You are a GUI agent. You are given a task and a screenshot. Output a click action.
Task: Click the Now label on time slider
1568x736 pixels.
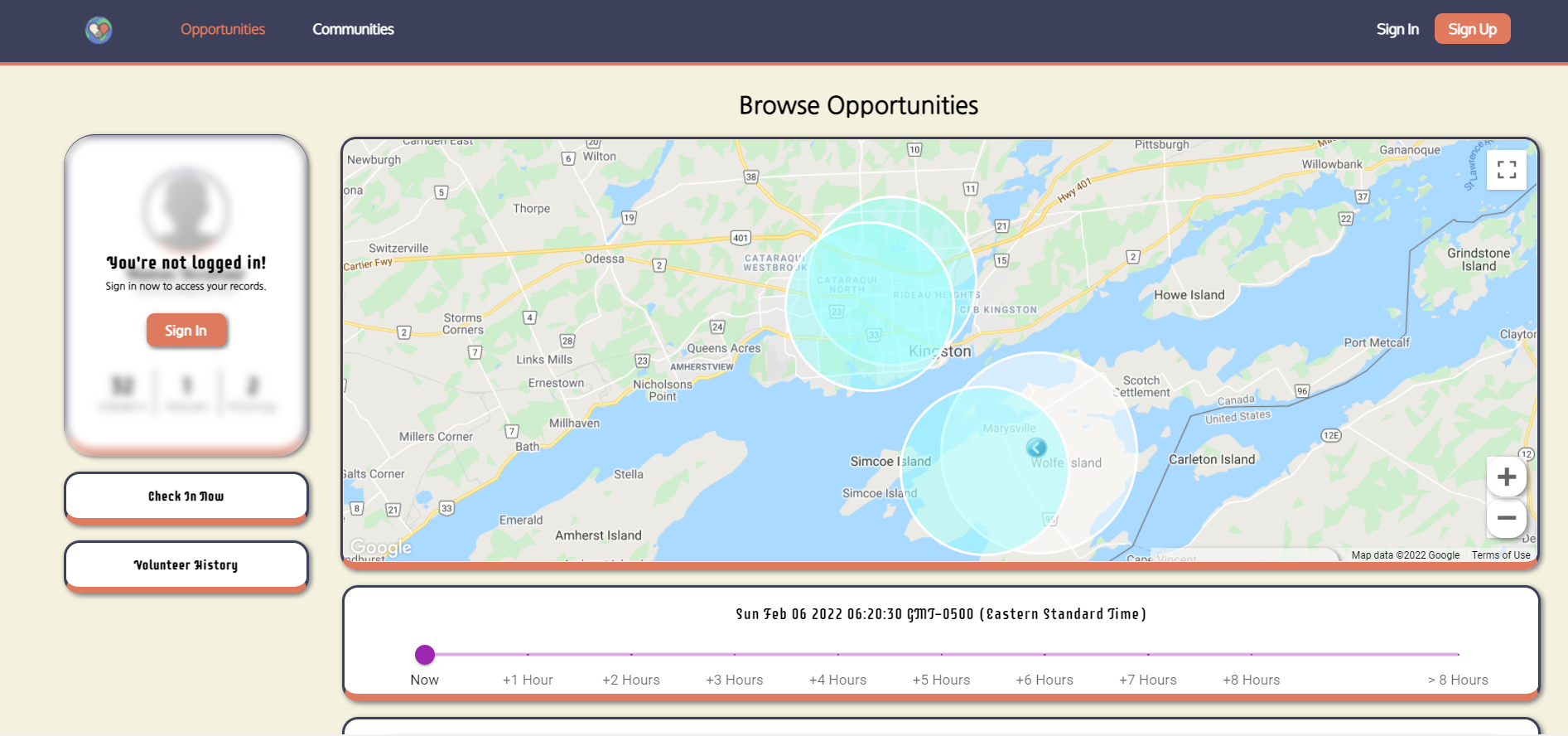coord(425,680)
